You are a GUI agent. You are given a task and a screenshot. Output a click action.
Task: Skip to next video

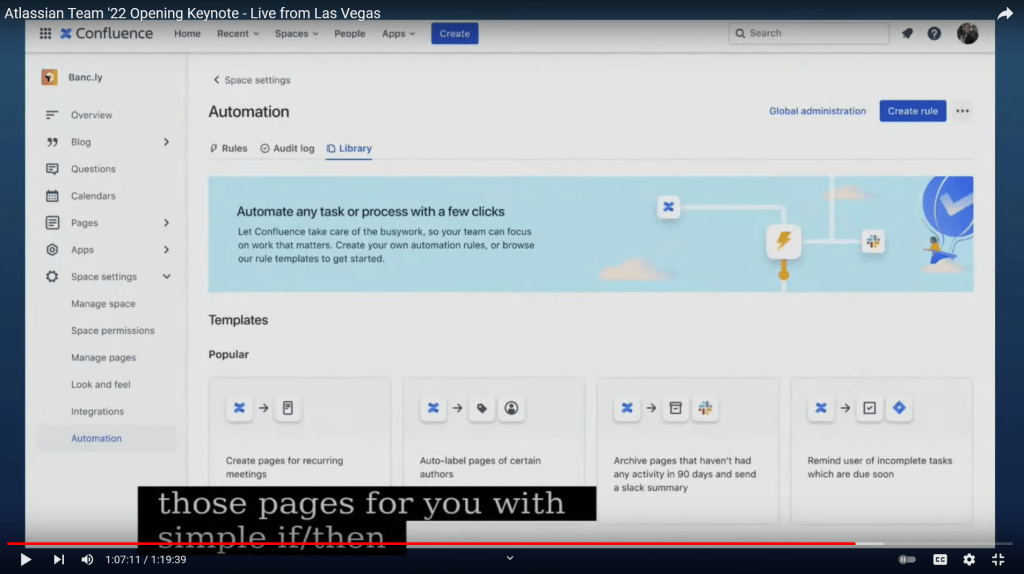tap(58, 560)
